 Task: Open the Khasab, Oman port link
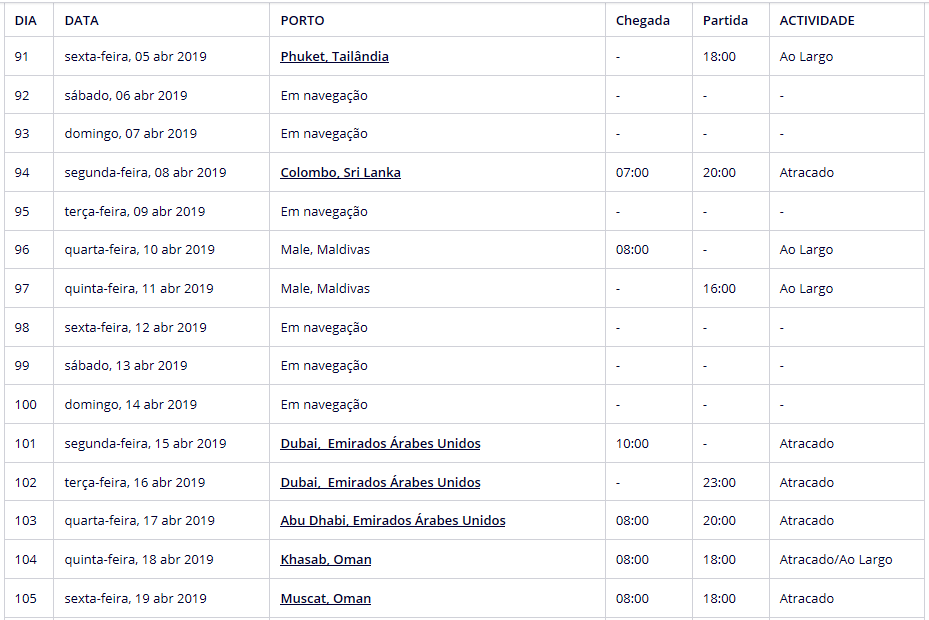click(x=325, y=560)
